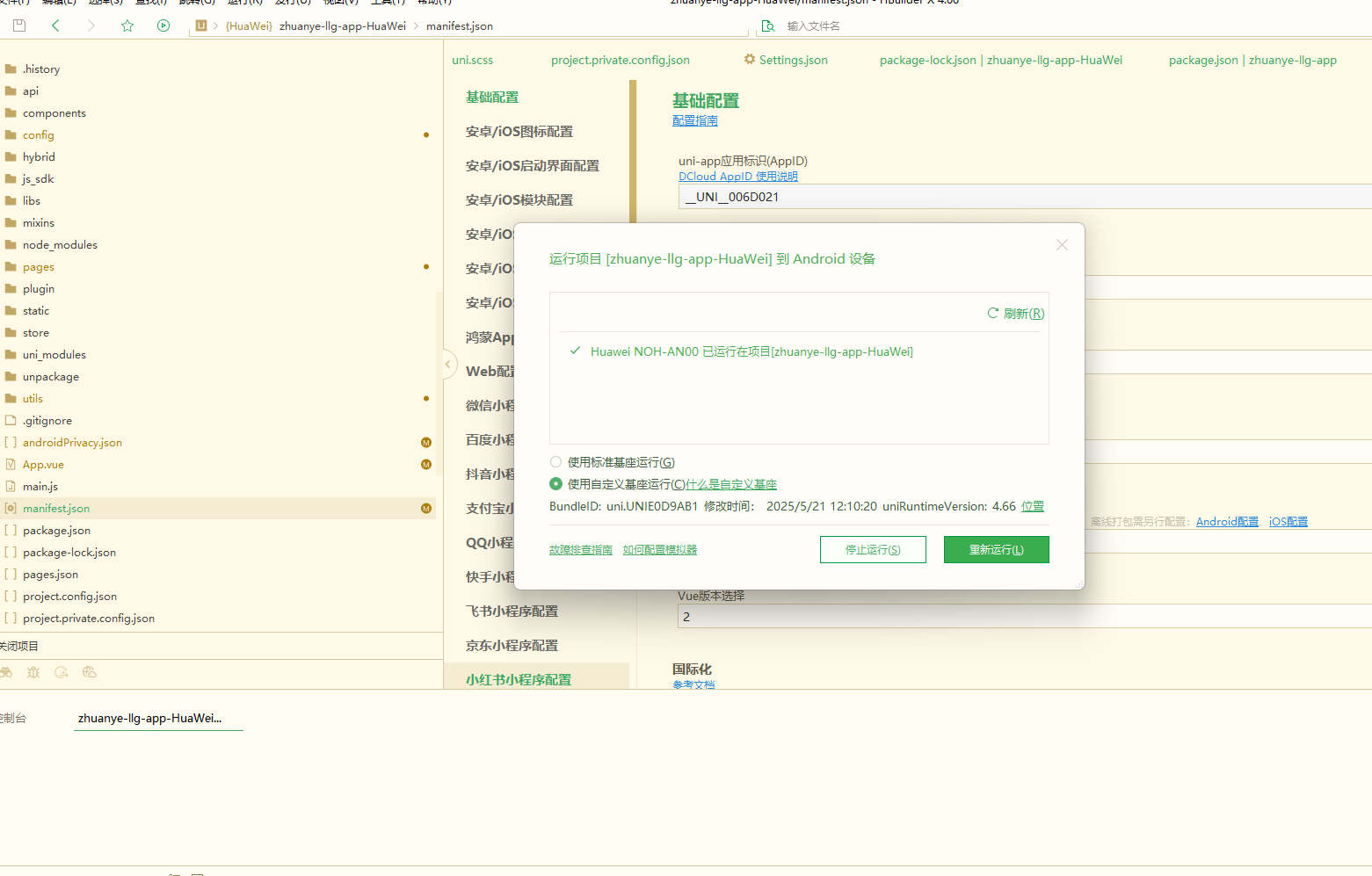Click the AppID field __UNI__006D021

click(x=1025, y=197)
